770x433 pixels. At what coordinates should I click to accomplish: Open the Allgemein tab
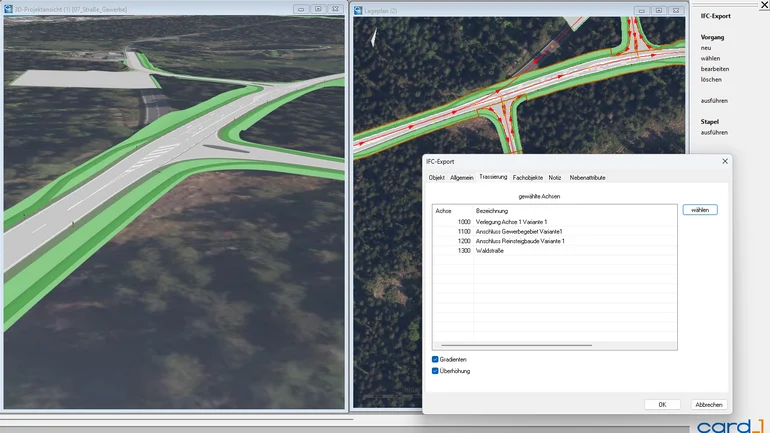(462, 177)
